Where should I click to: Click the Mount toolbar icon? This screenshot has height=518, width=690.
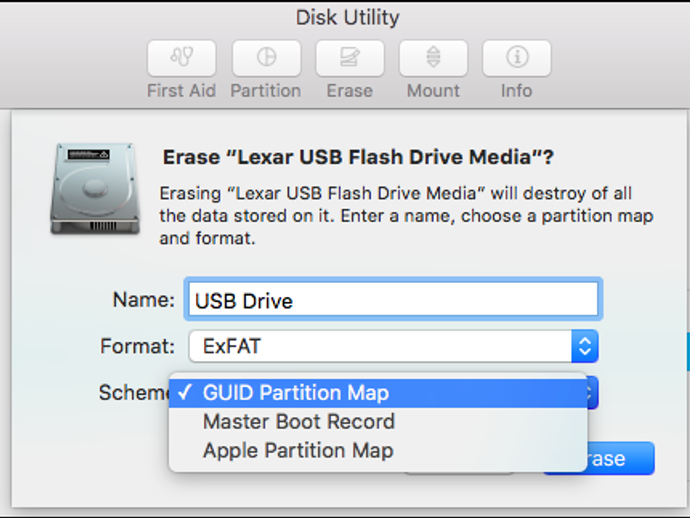(x=433, y=58)
